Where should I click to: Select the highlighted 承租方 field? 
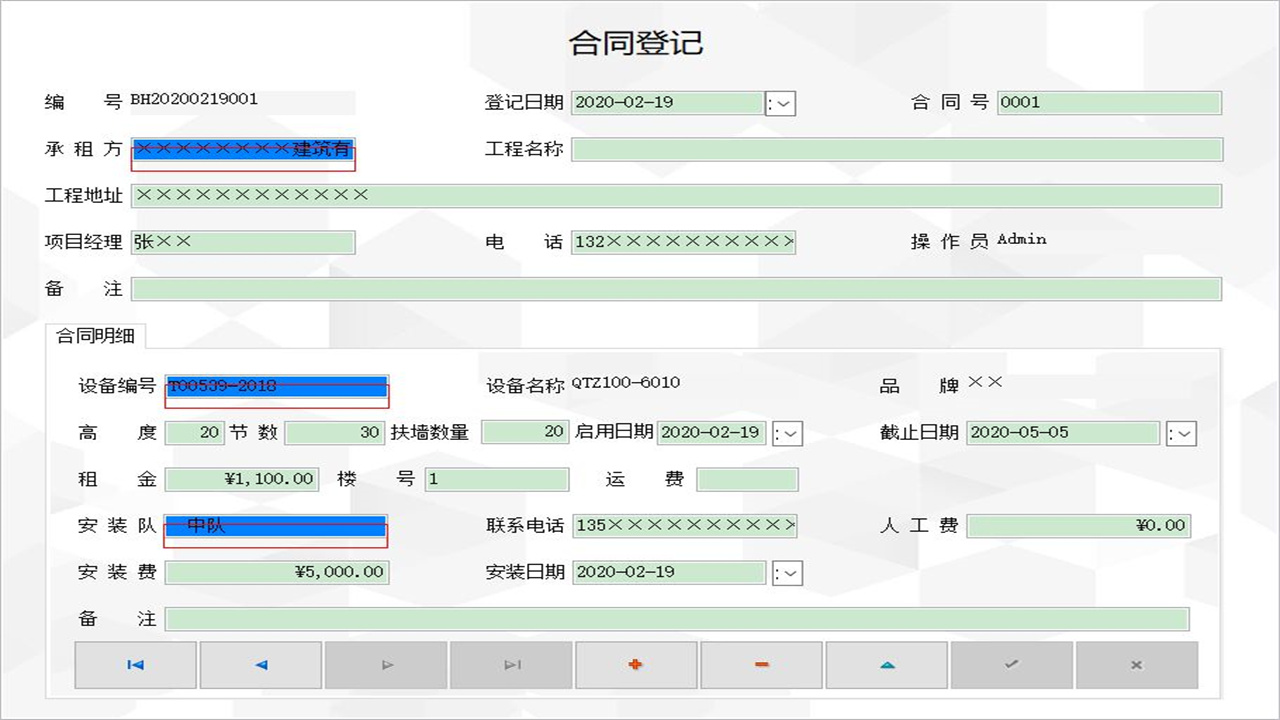[243, 149]
